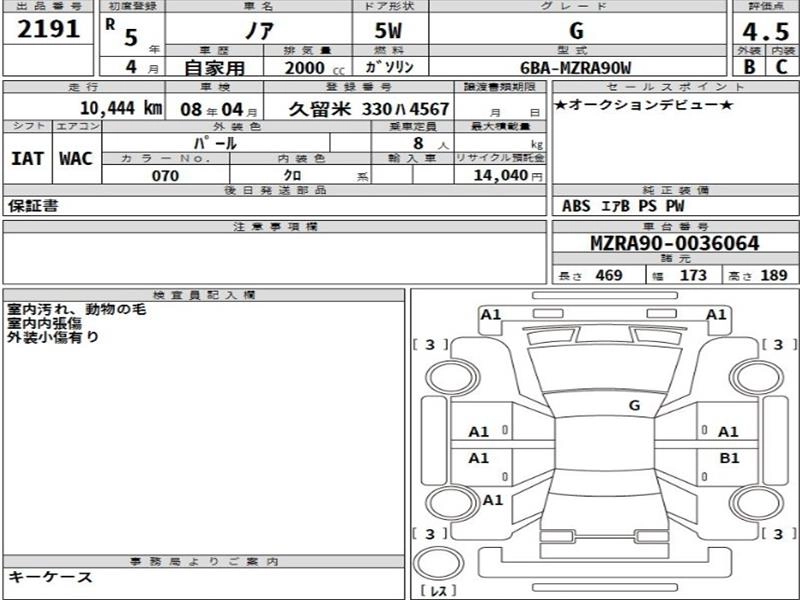Click the interior grade letter C
This screenshot has width=800, height=600.
[781, 66]
